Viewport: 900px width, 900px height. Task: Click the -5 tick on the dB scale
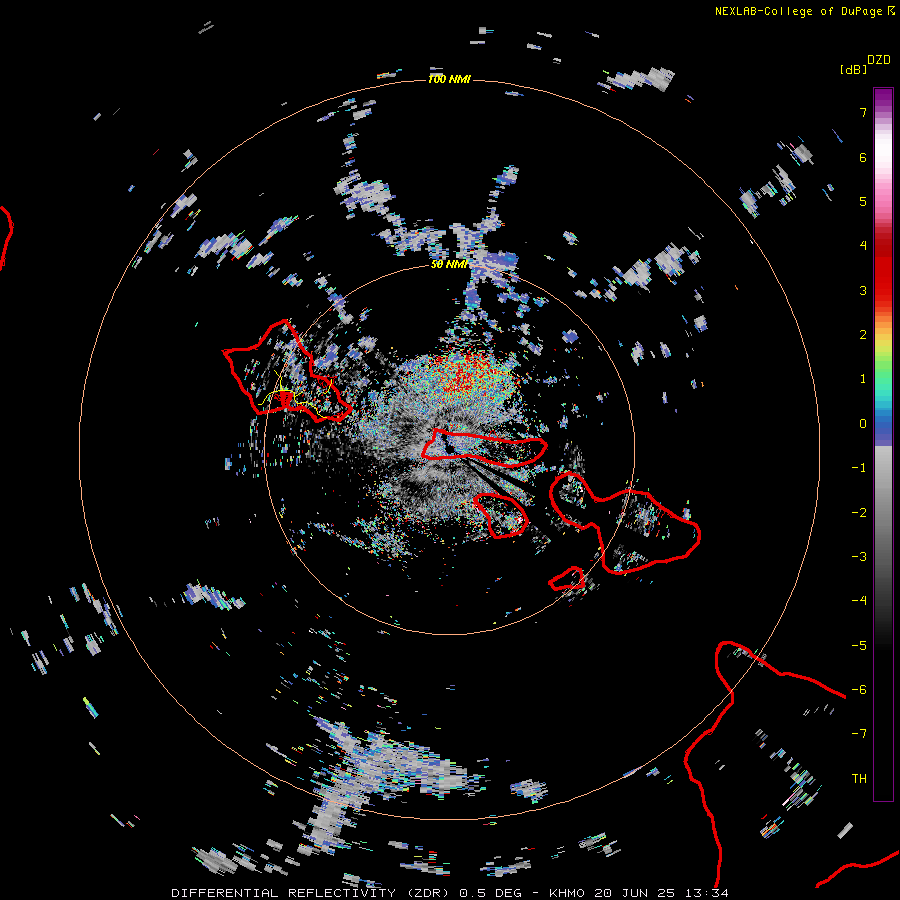[859, 646]
